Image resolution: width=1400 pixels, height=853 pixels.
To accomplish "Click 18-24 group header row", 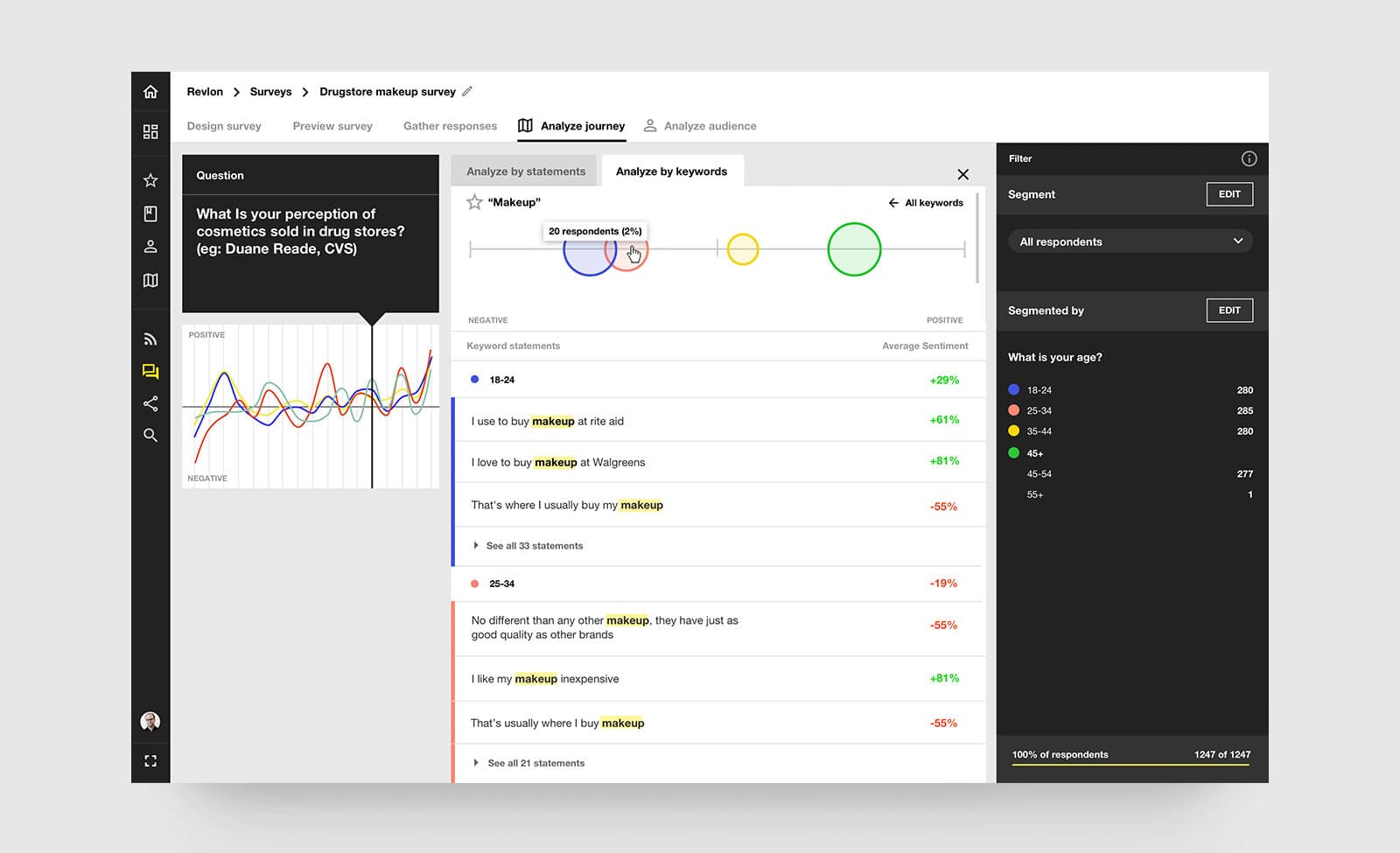I will pyautogui.click(x=717, y=380).
